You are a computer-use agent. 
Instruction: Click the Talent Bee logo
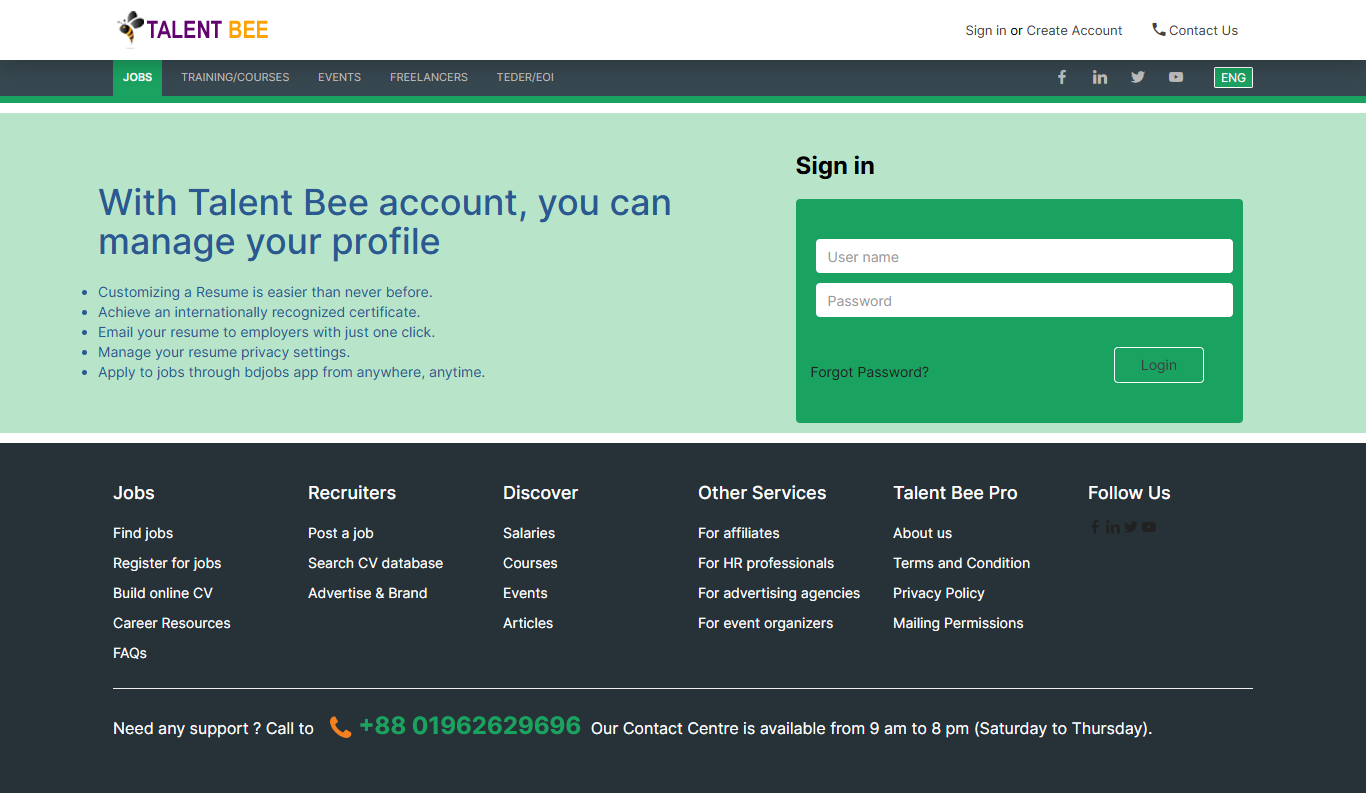click(193, 29)
